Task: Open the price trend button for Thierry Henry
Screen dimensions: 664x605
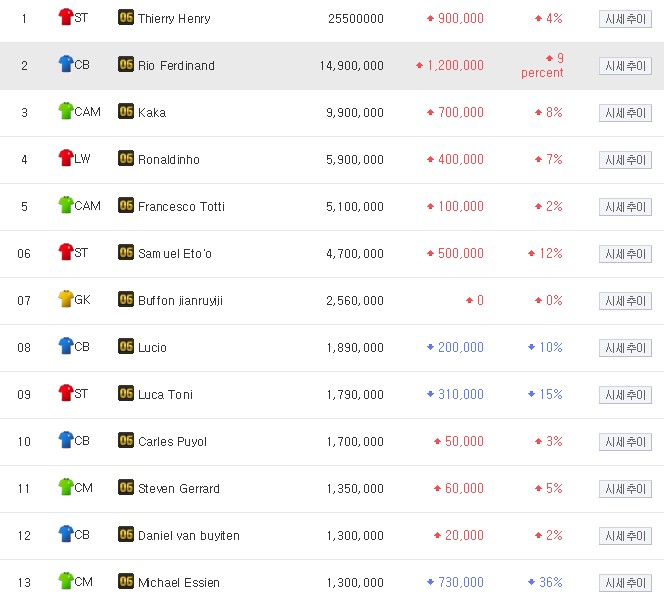Action: pos(625,19)
